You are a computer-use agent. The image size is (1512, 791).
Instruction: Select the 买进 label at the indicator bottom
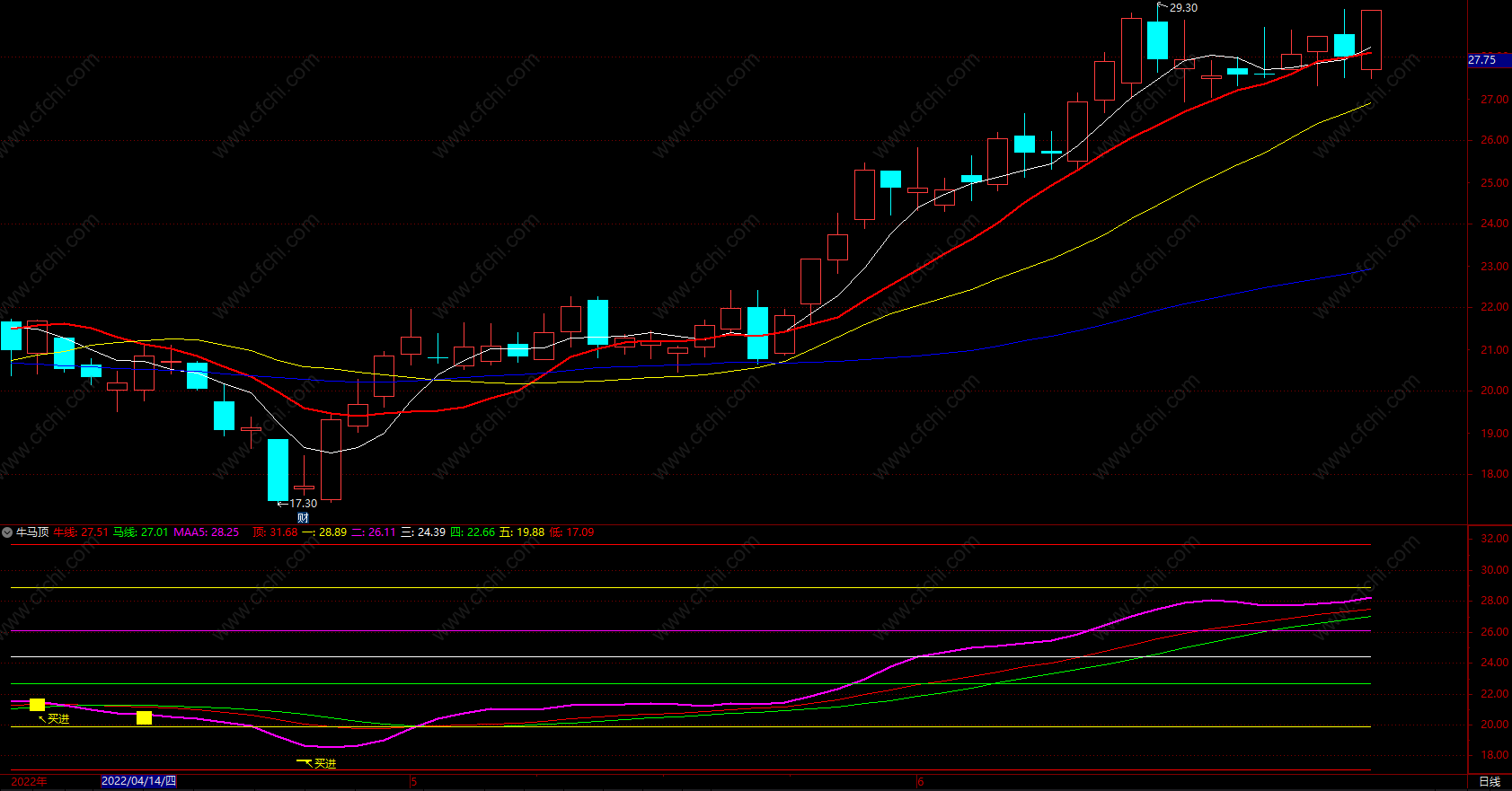coord(325,763)
